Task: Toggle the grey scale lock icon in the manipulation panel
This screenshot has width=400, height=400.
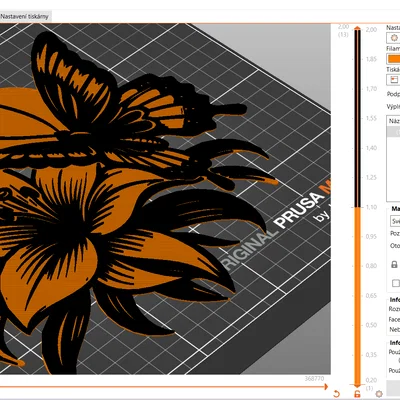Action: pyautogui.click(x=394, y=265)
